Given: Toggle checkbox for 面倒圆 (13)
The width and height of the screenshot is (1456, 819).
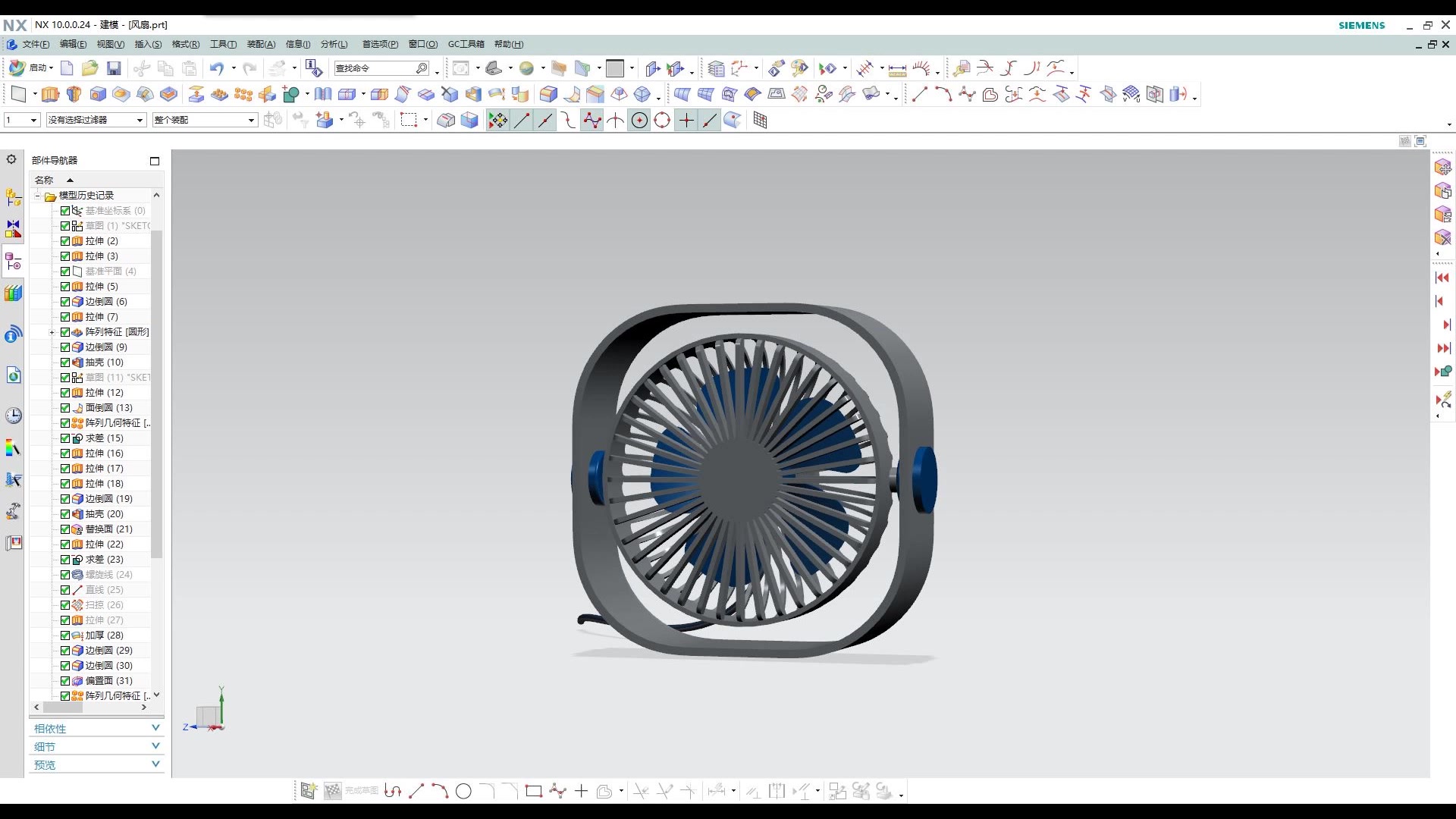Looking at the screenshot, I should click(x=65, y=408).
